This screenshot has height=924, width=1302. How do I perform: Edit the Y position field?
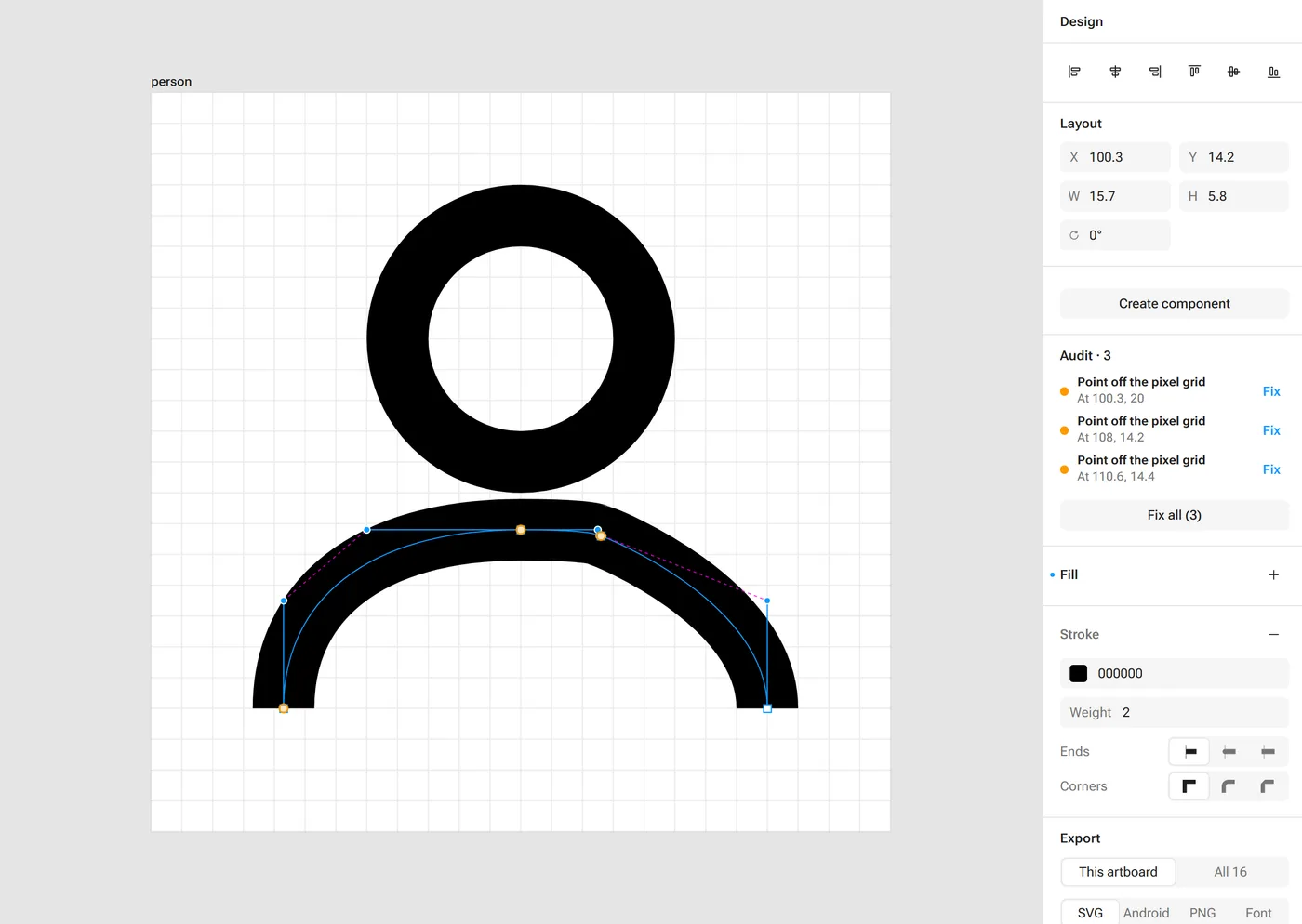[x=1234, y=157]
